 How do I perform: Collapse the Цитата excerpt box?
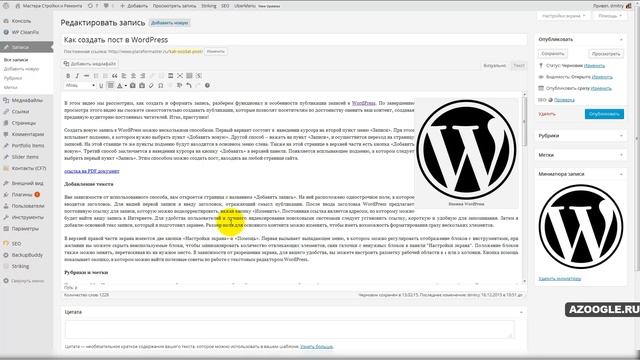[521, 312]
